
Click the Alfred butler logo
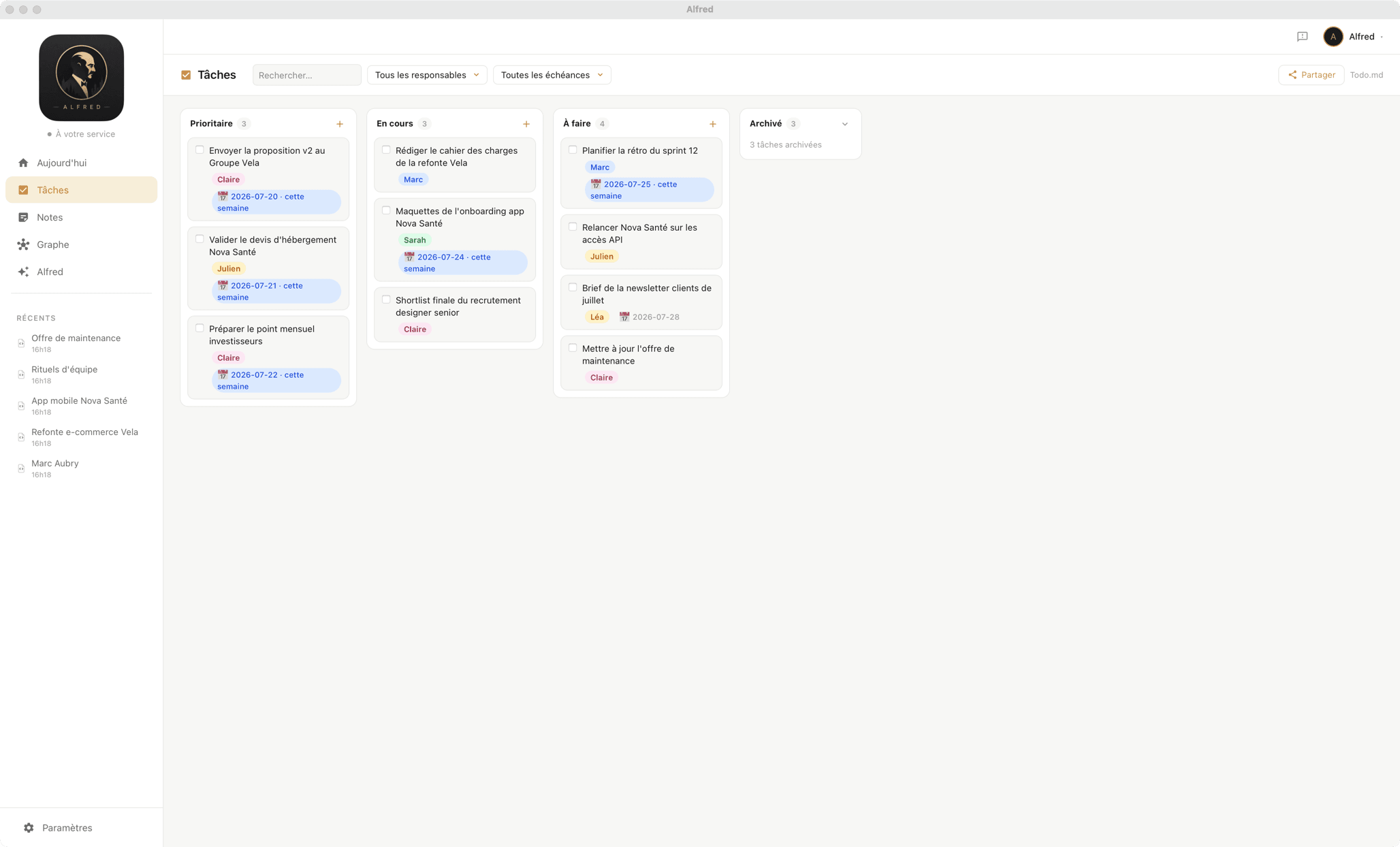(x=81, y=77)
